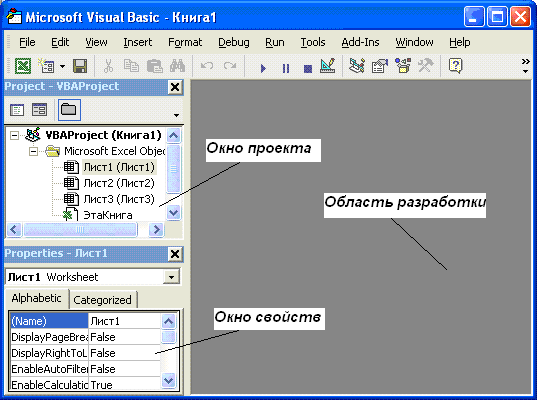Switch to the Categorized tab
This screenshot has width=538, height=400.
coord(103,300)
